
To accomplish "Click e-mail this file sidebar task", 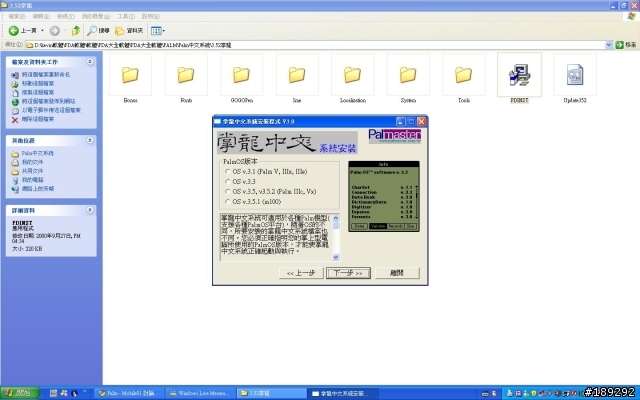I will pyautogui.click(x=51, y=110).
